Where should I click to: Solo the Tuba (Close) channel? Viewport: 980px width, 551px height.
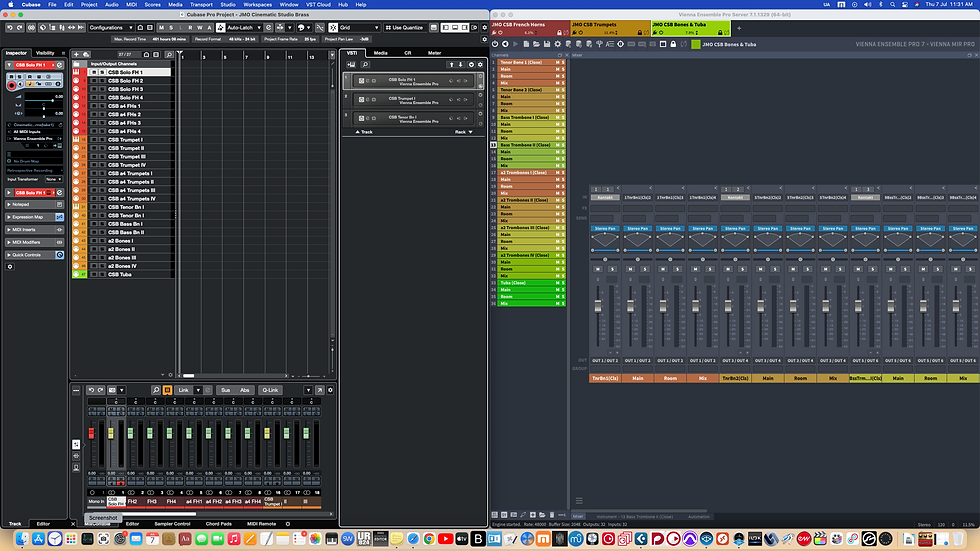[563, 283]
